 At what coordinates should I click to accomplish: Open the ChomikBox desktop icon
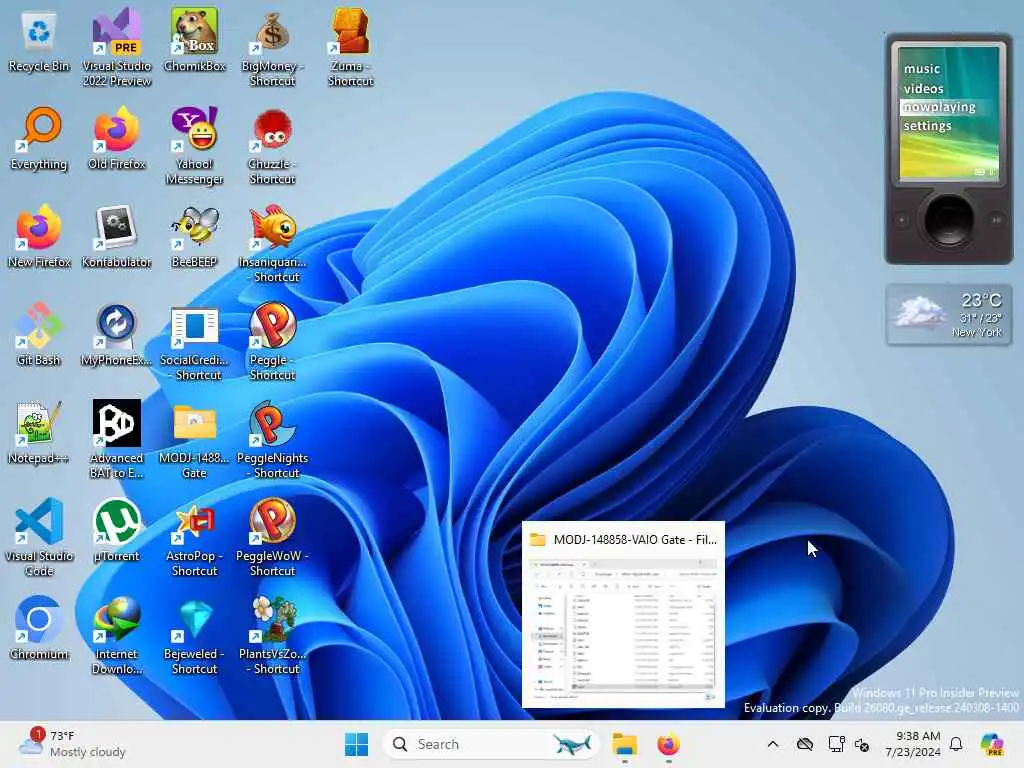pyautogui.click(x=195, y=41)
